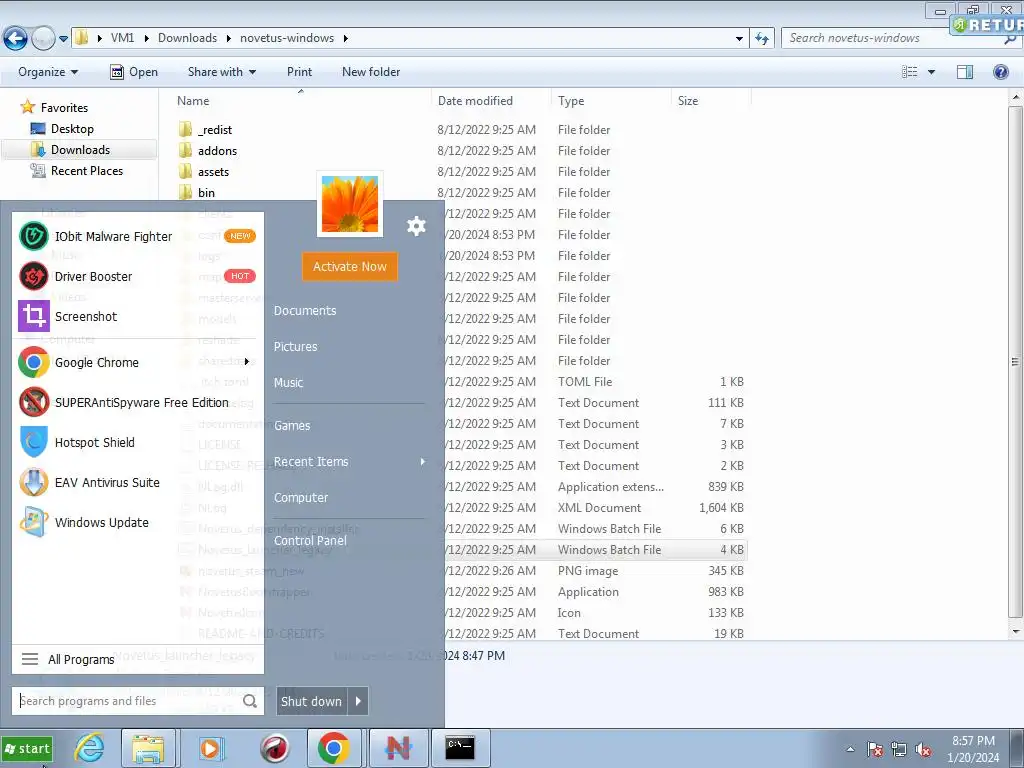Select Recent Places in Favorites

[86, 170]
